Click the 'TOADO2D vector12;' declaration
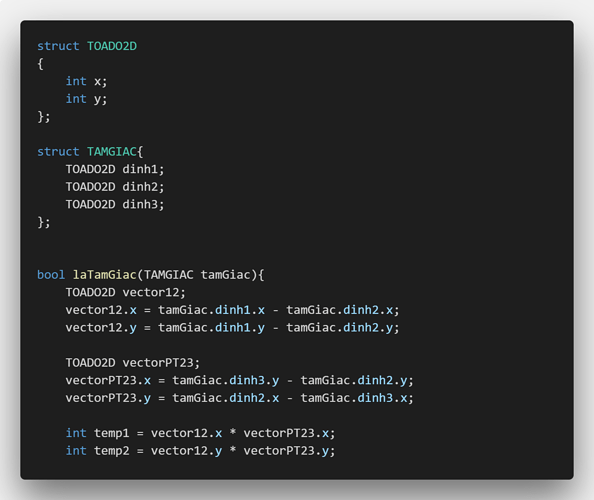Image resolution: width=594 pixels, height=500 pixels. click(125, 292)
